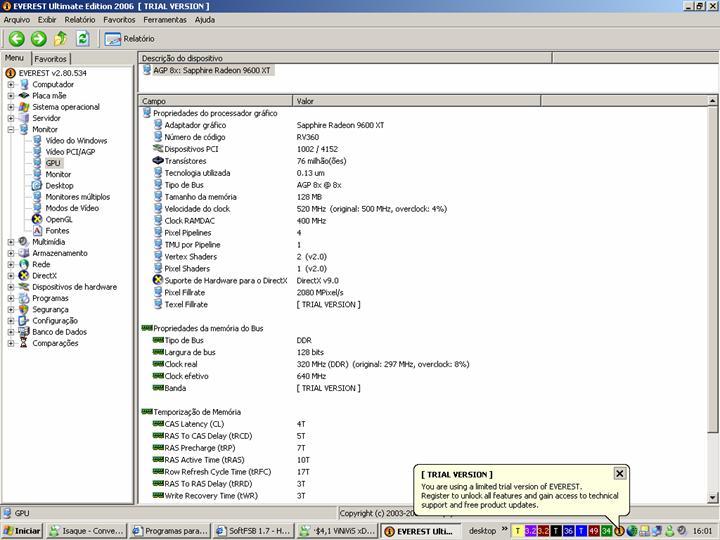The height and width of the screenshot is (540, 720).
Task: Click the Comparações hourglass icon
Action: tap(24, 343)
